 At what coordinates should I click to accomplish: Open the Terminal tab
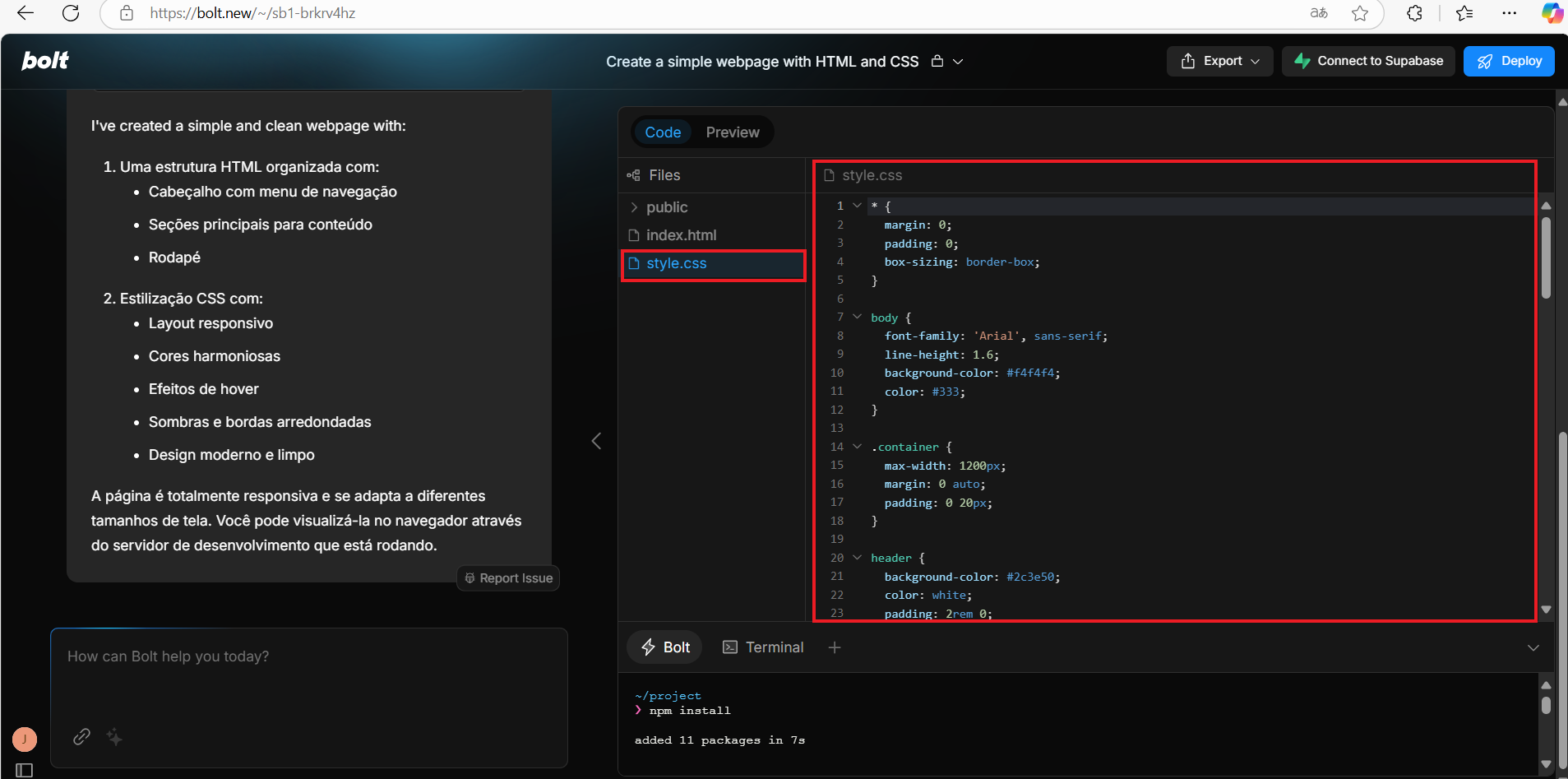pos(763,647)
